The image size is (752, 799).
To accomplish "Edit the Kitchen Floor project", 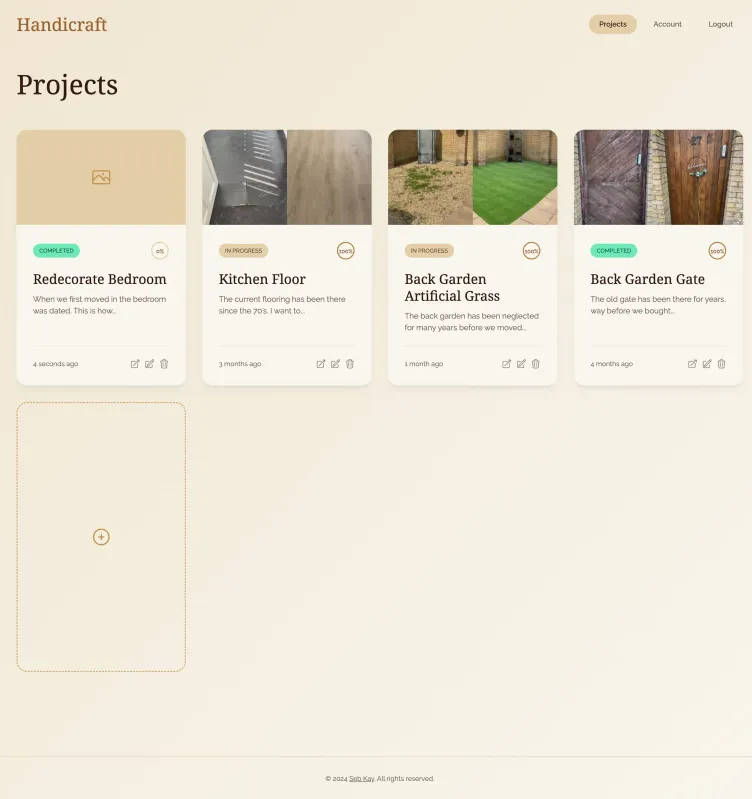I will pos(335,364).
